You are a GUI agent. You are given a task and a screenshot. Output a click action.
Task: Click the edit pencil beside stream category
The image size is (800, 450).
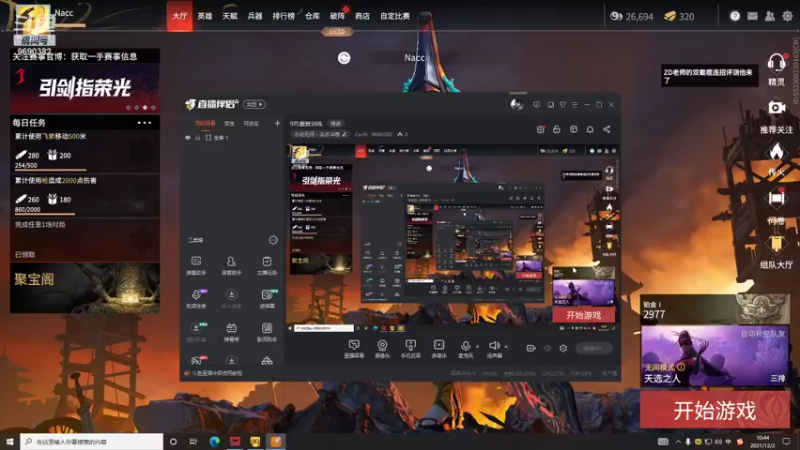click(344, 134)
